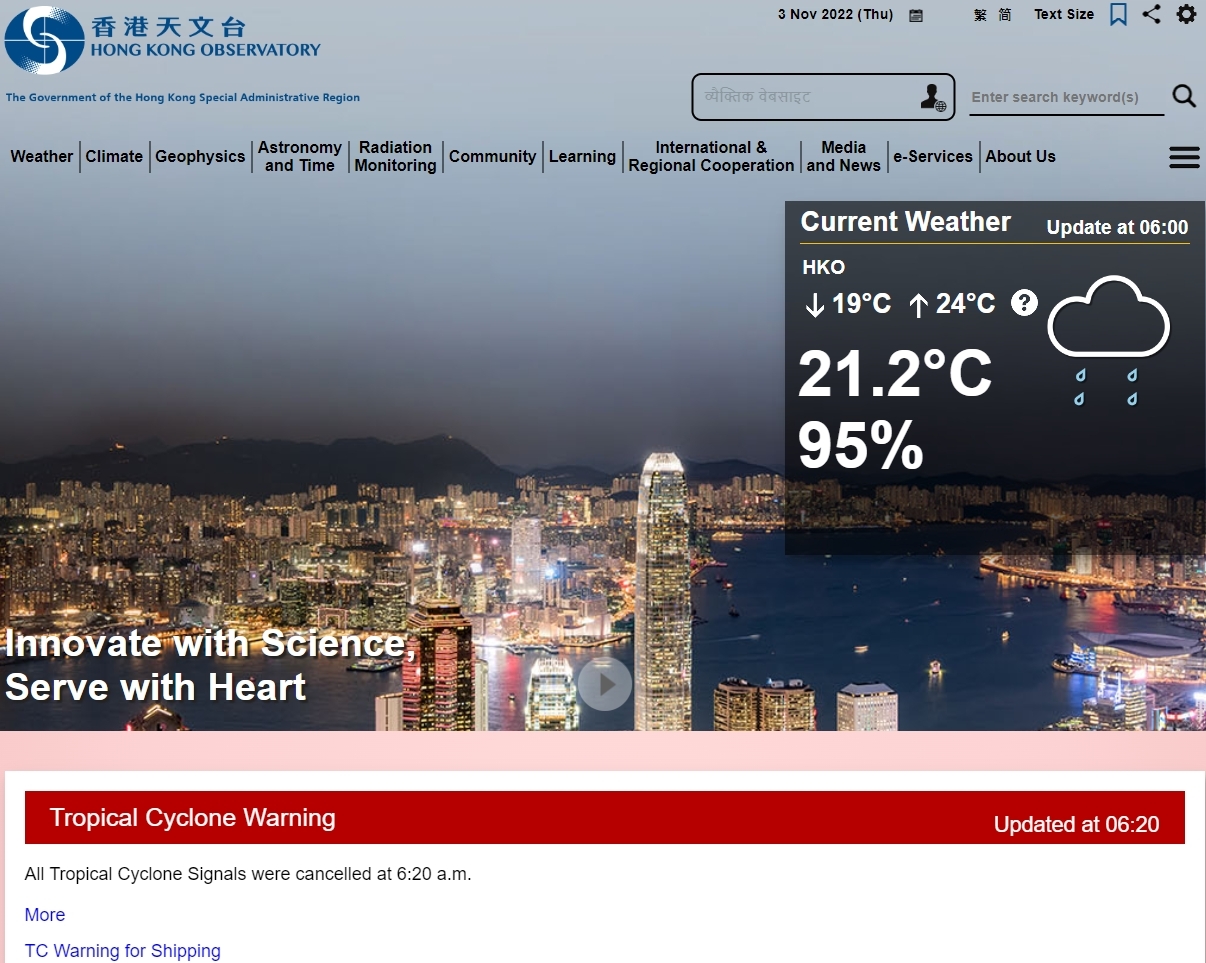Viewport: 1206px width, 963px height.
Task: Select the Radiation Monitoring menu item
Action: click(x=395, y=157)
